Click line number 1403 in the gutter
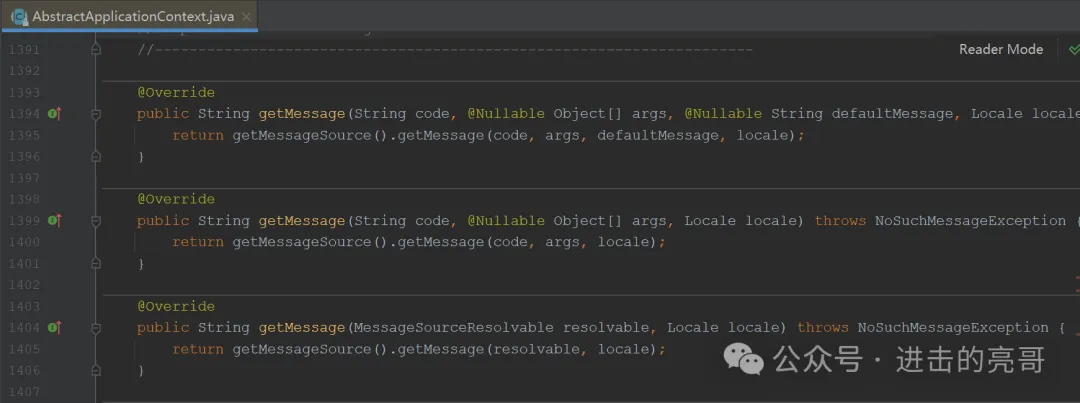The width and height of the screenshot is (1080, 403). pyautogui.click(x=23, y=306)
